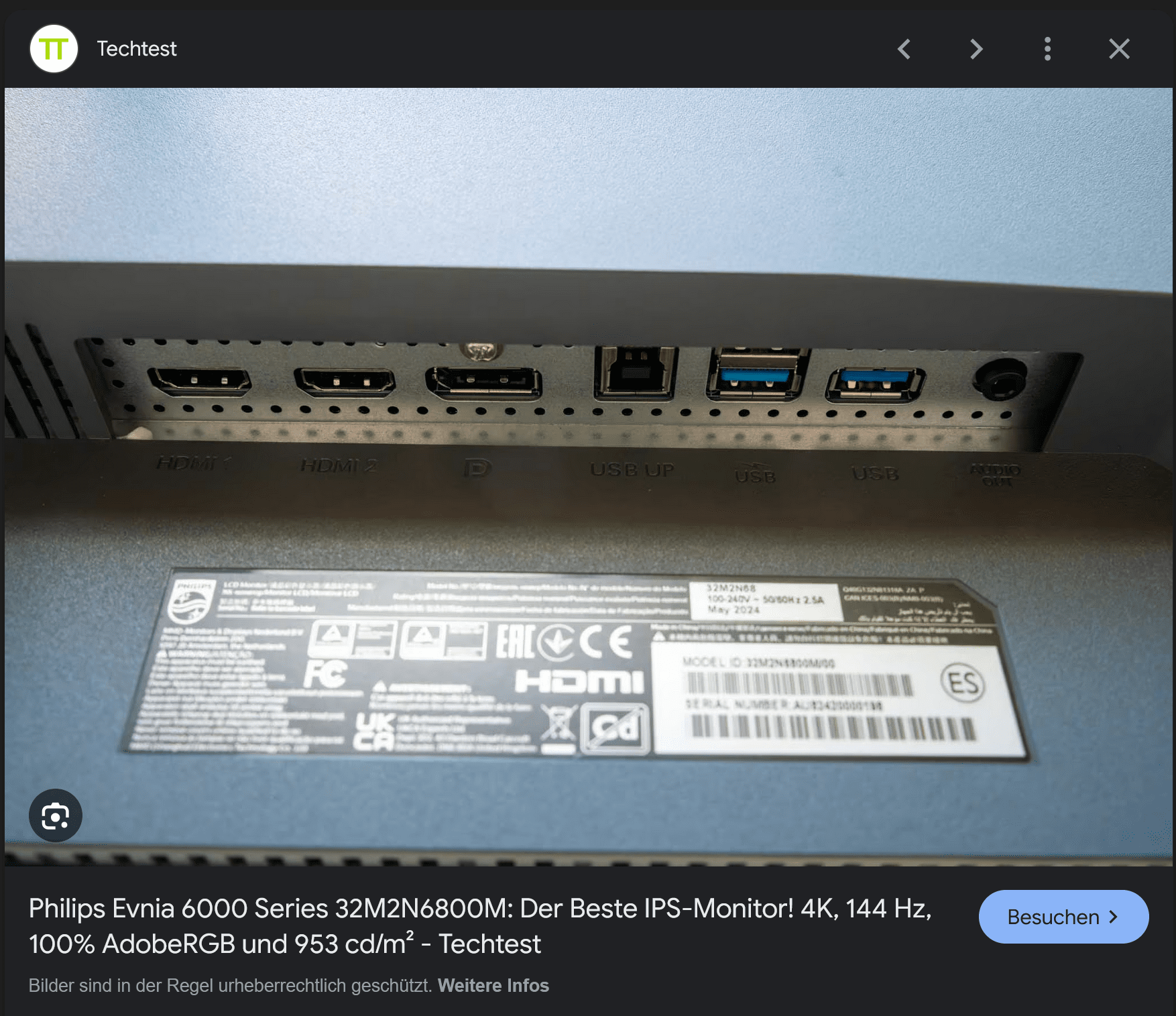Viewport: 1176px width, 1016px height.
Task: Click the Besuchen button
Action: point(1063,917)
